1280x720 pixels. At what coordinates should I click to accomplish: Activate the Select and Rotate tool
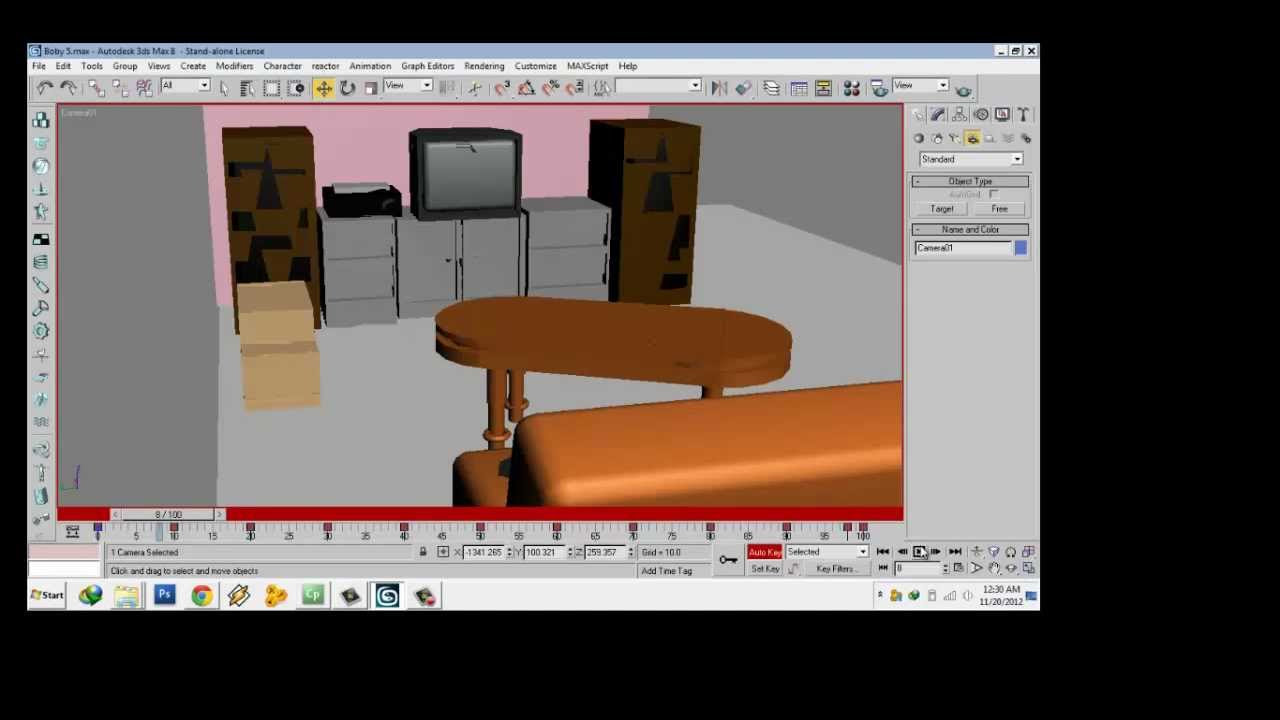click(347, 88)
